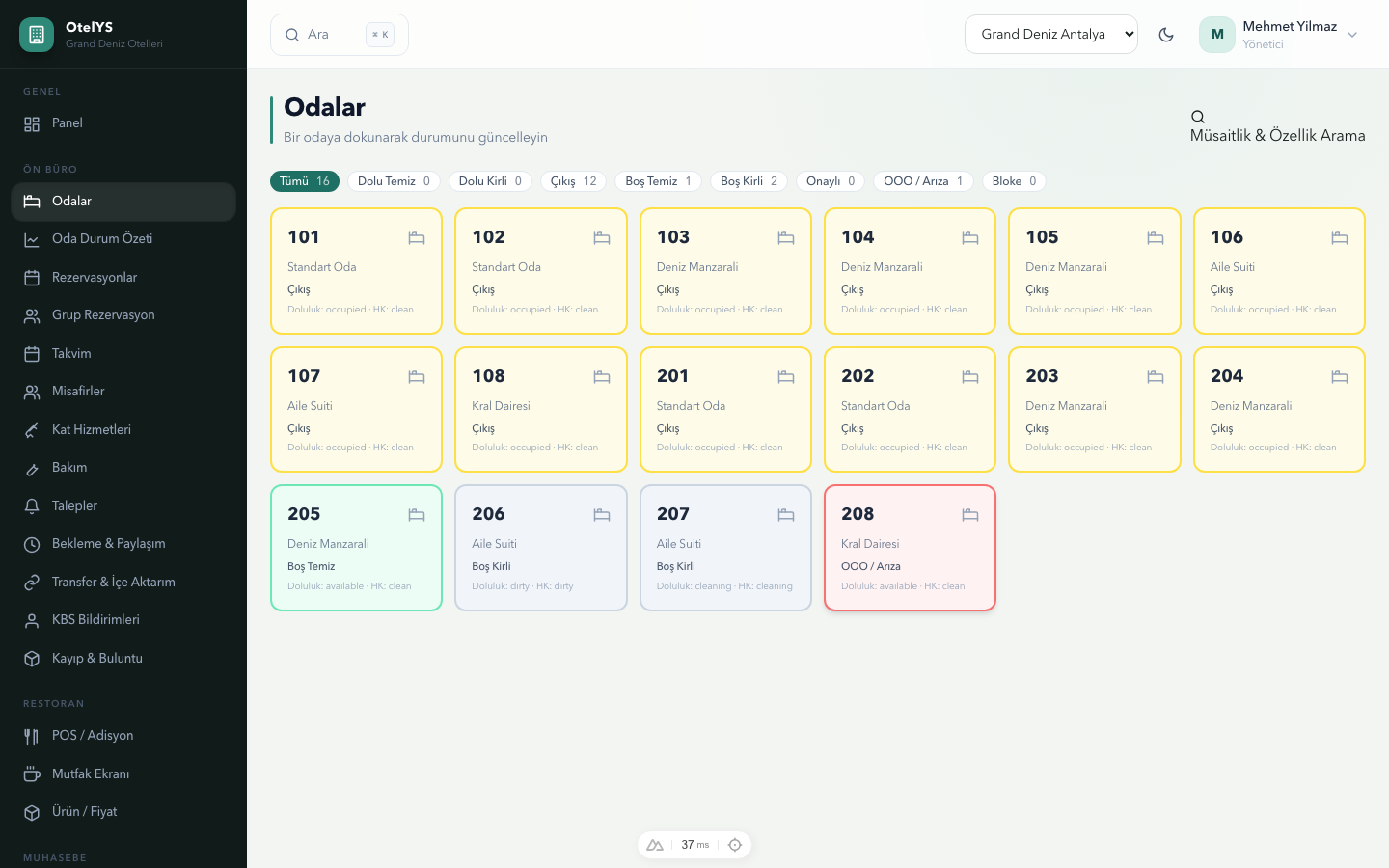Viewport: 1389px width, 868px height.
Task: Open Misafirler guests icon
Action: click(x=32, y=392)
